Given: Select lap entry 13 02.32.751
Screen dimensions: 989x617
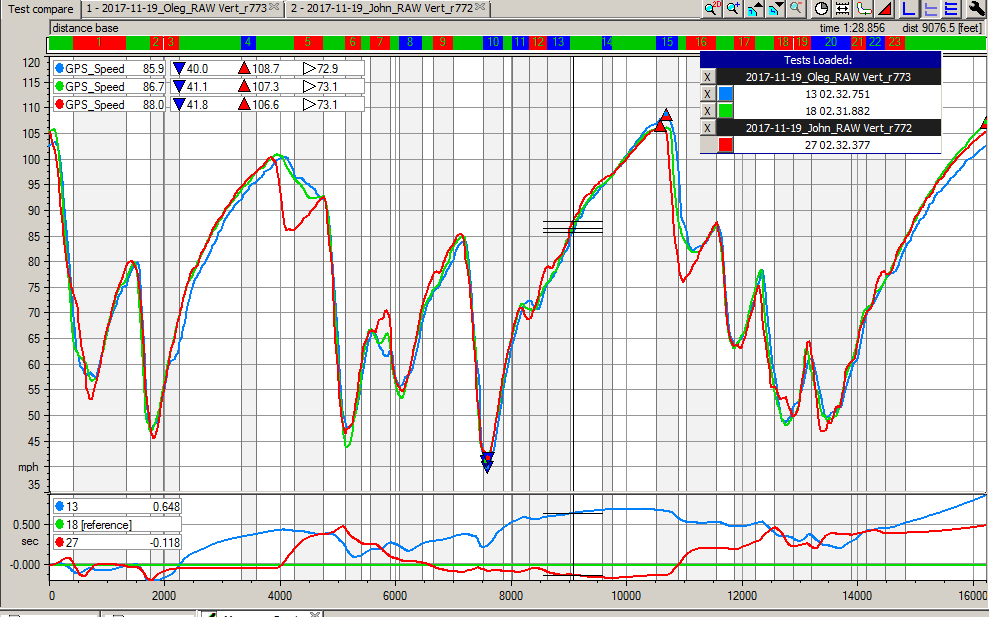Looking at the screenshot, I should pos(837,94).
